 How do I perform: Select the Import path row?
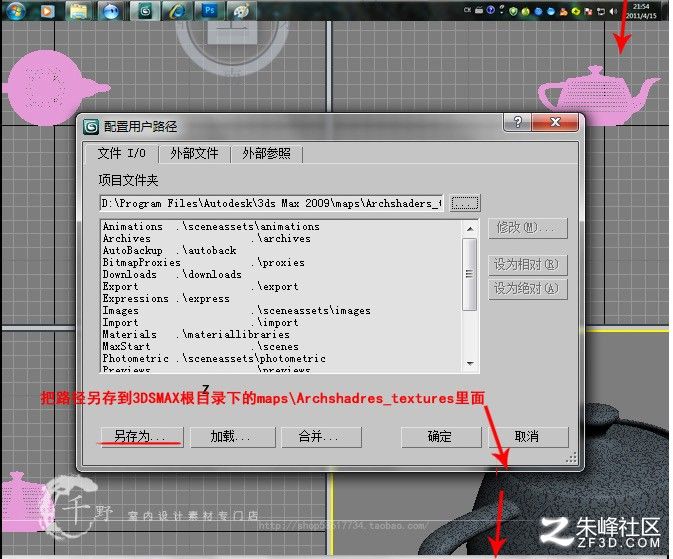281,322
